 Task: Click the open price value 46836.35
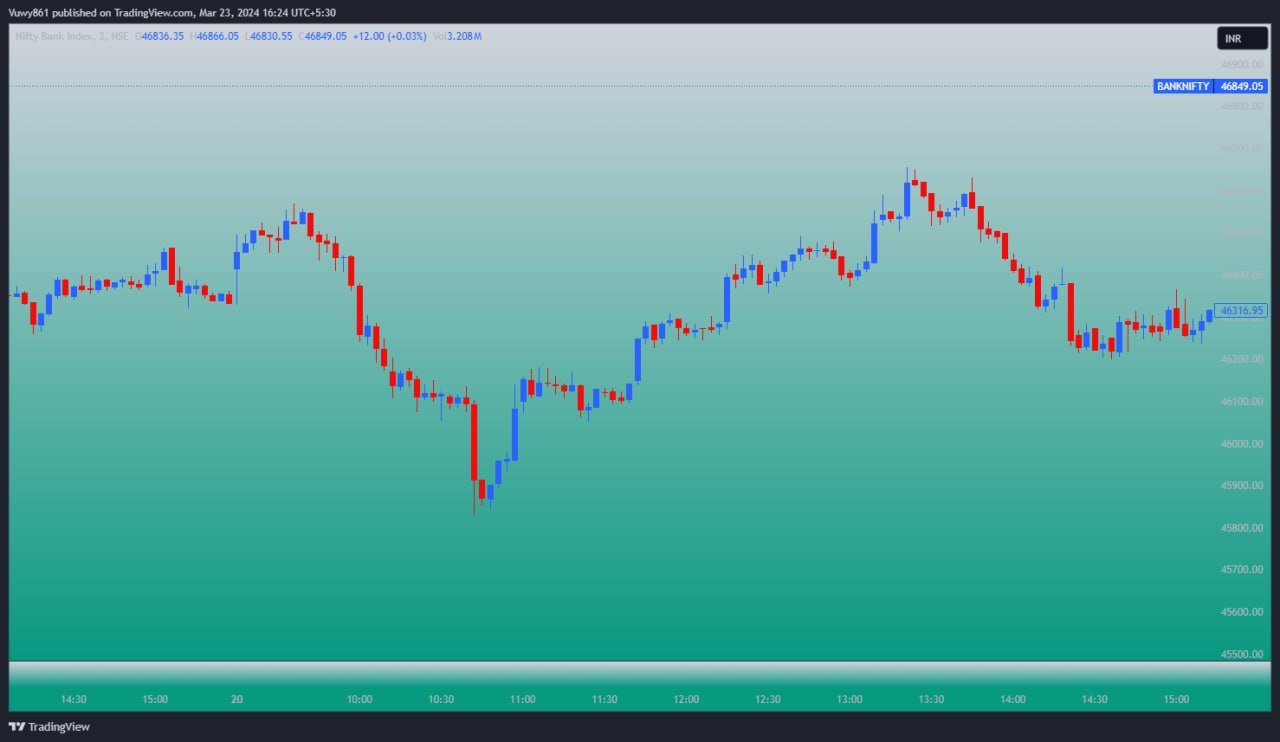pos(162,36)
